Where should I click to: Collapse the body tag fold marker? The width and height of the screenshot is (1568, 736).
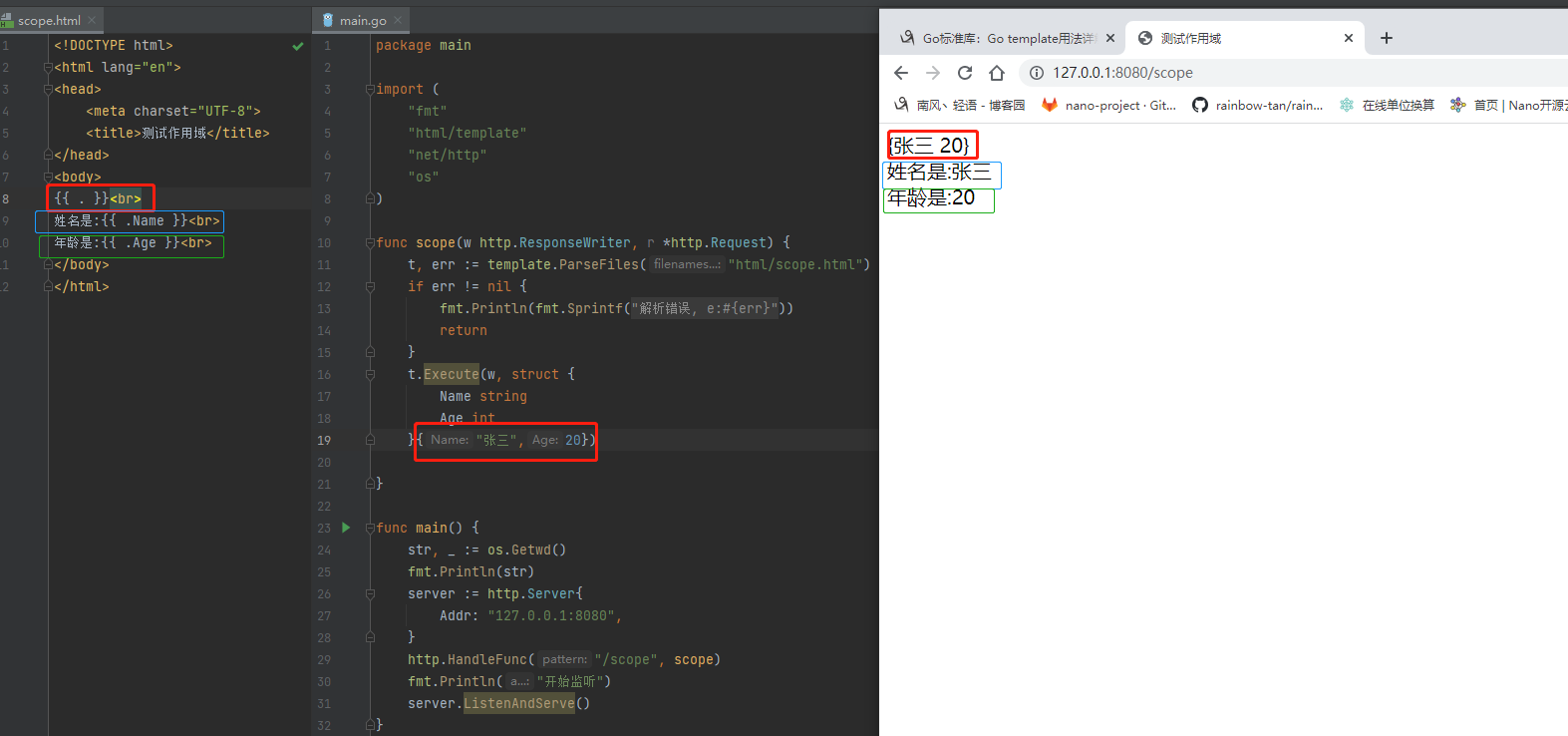[47, 178]
